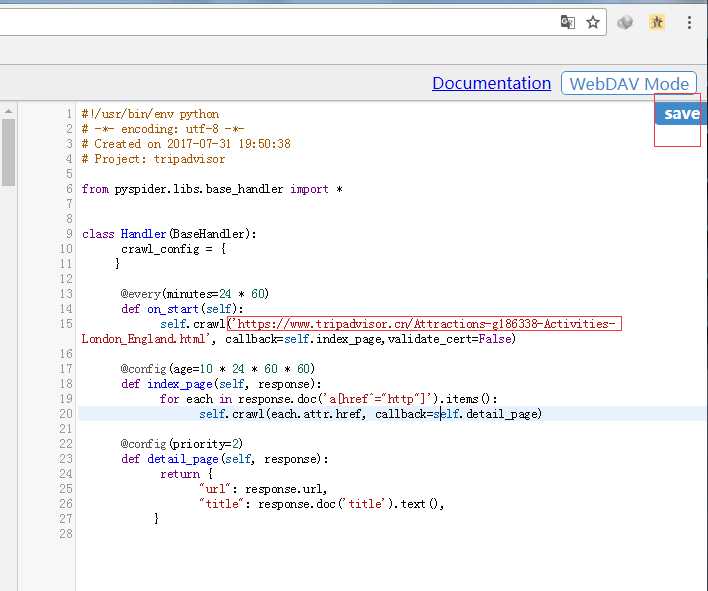This screenshot has width=708, height=591.
Task: Click the '@config(priority=2)' decorator
Action: tap(182, 444)
